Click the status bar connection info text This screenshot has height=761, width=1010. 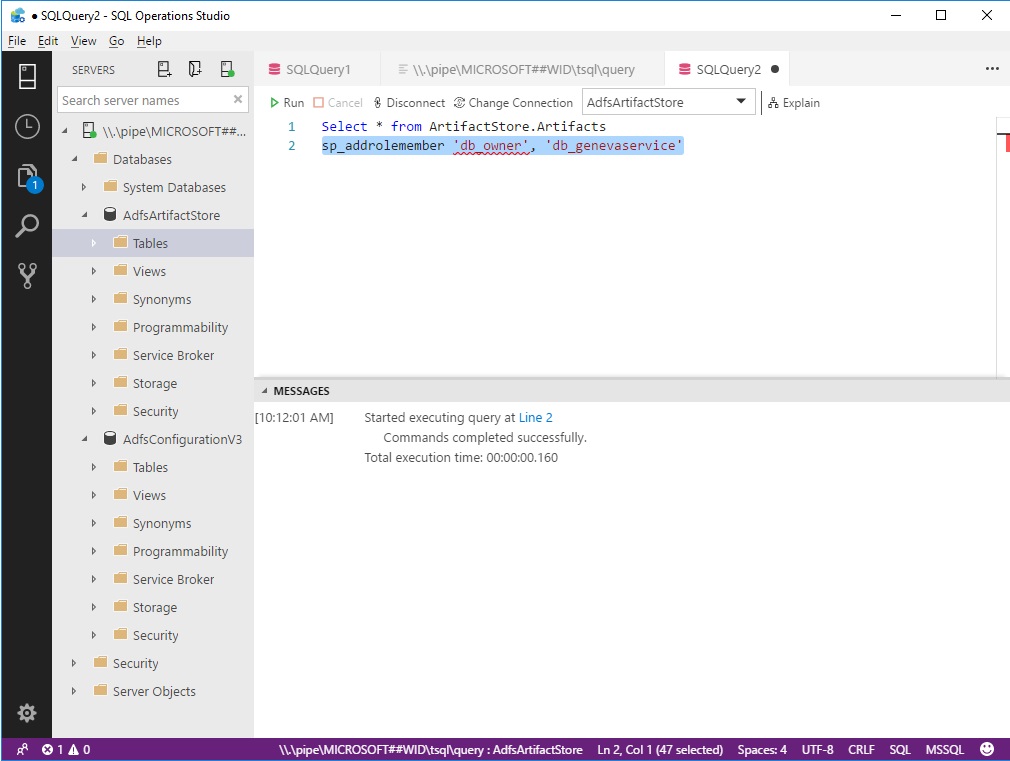point(430,749)
